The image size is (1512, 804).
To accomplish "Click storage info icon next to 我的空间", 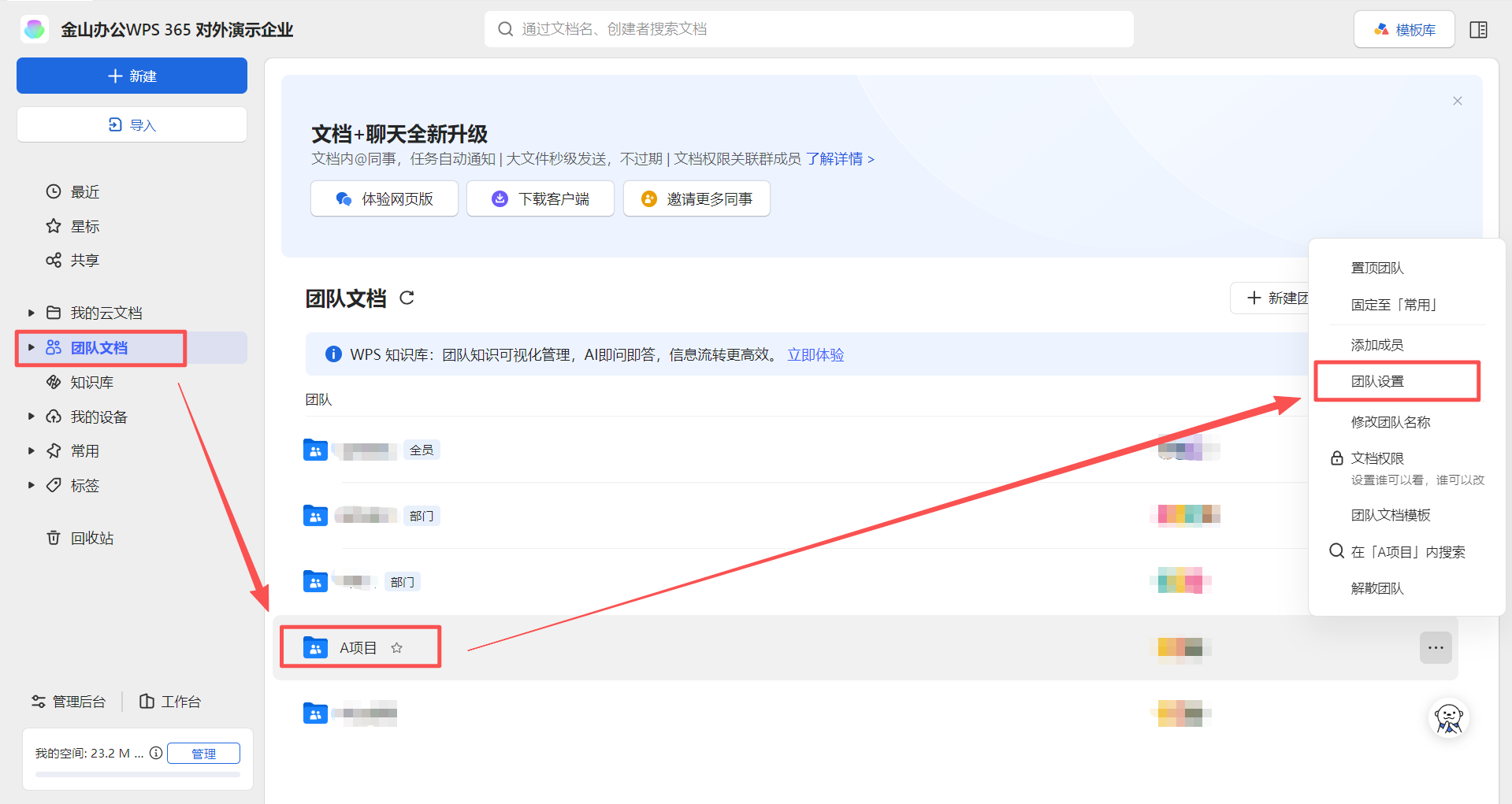I will (x=156, y=753).
